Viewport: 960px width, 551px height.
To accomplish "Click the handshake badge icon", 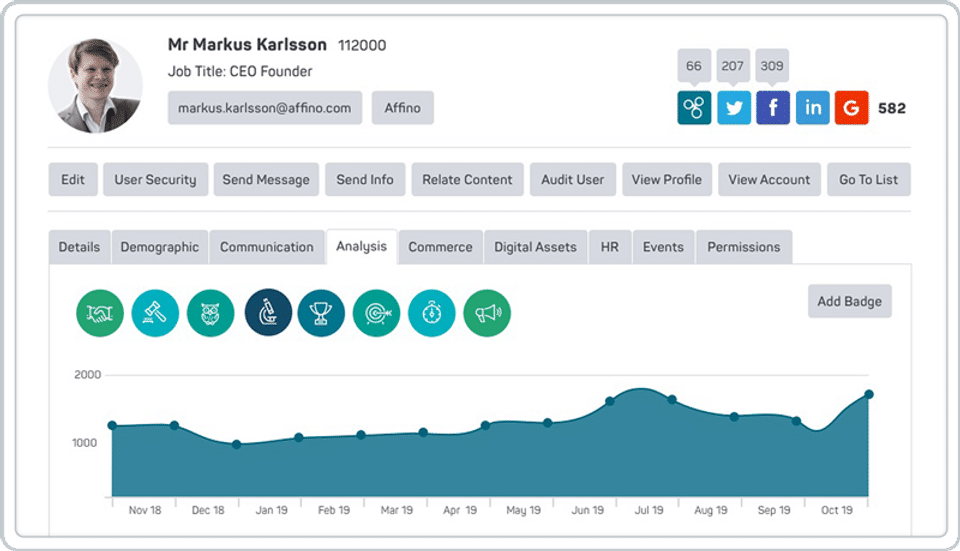I will 100,313.
